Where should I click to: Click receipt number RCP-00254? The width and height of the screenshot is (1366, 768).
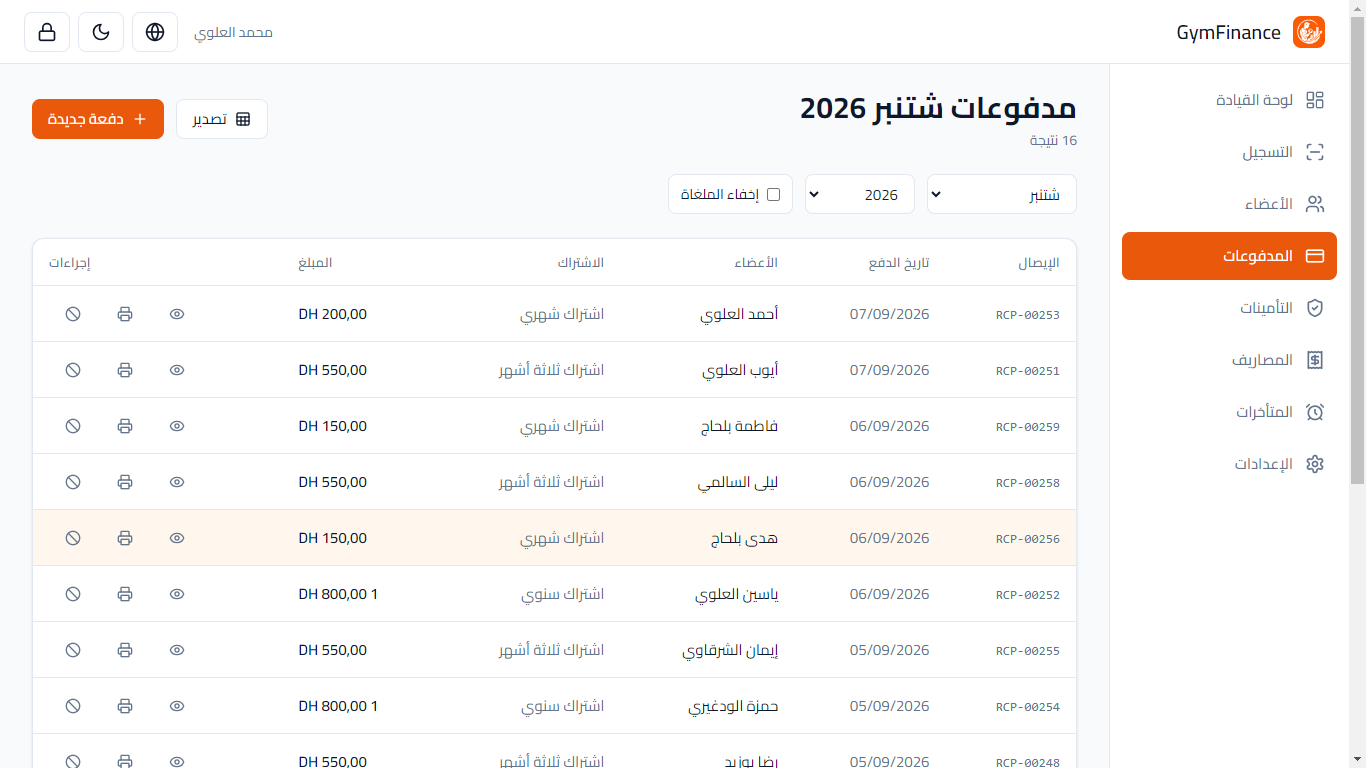click(1028, 707)
